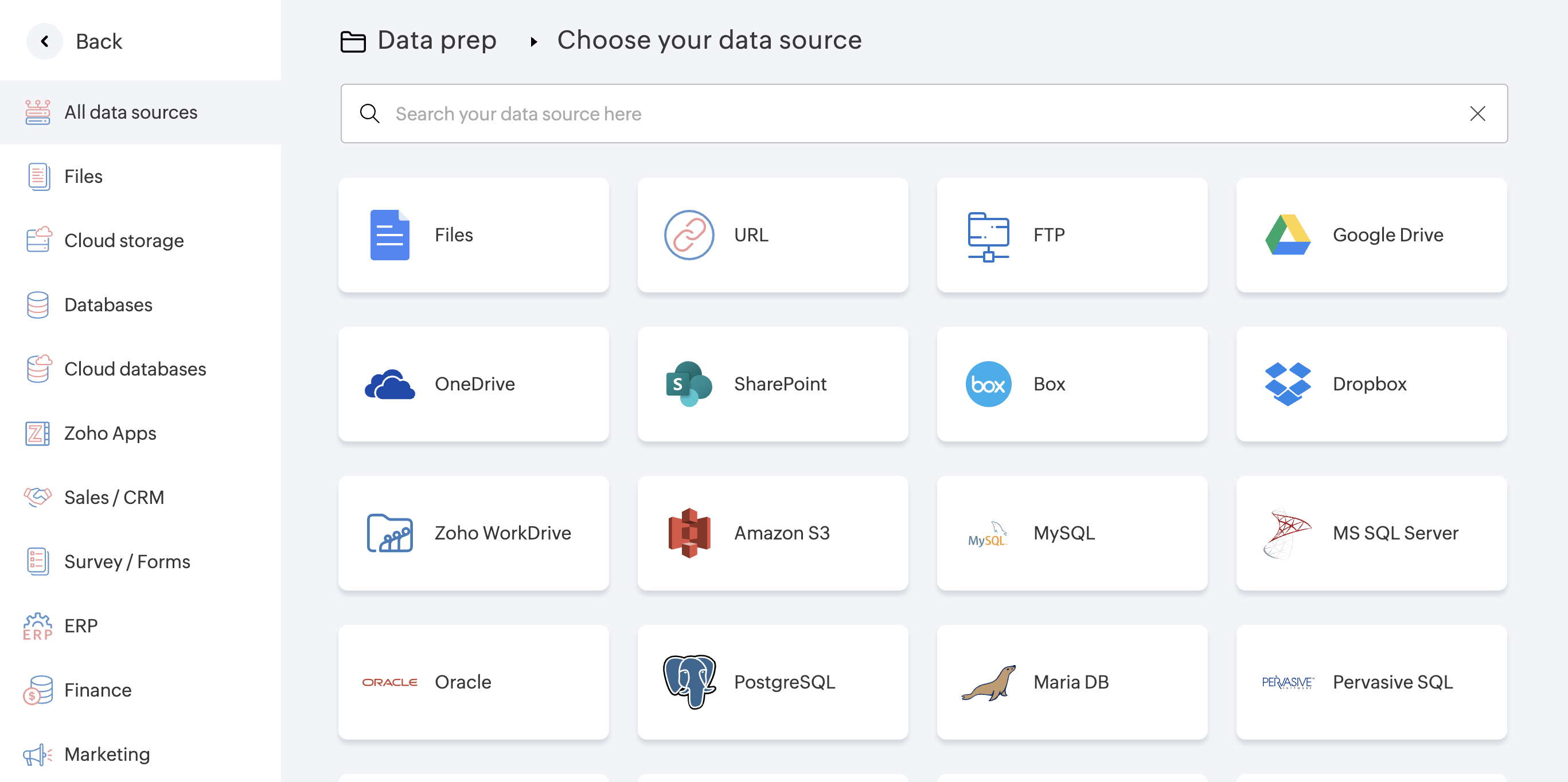Click the Back arrow icon

[44, 41]
